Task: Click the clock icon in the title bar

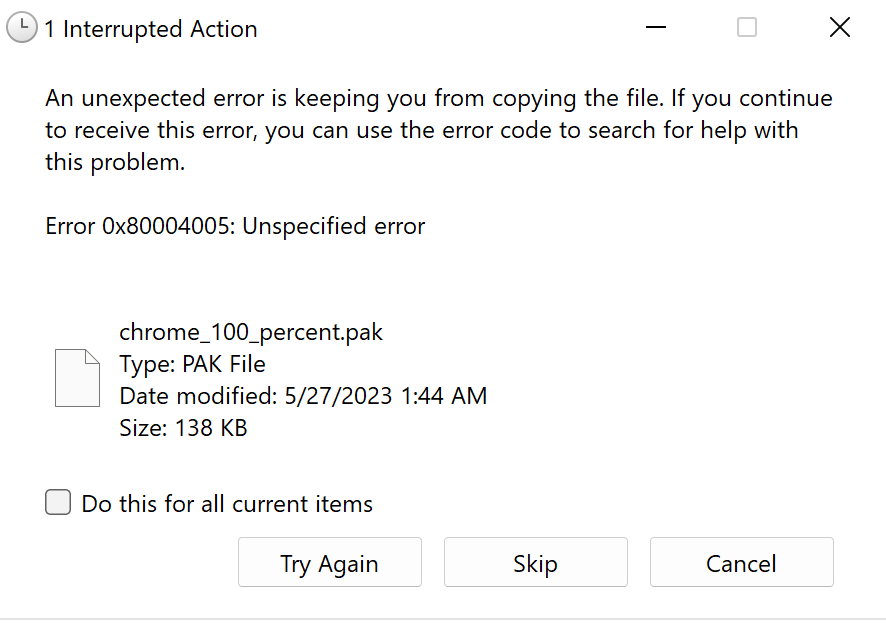Action: (x=21, y=28)
